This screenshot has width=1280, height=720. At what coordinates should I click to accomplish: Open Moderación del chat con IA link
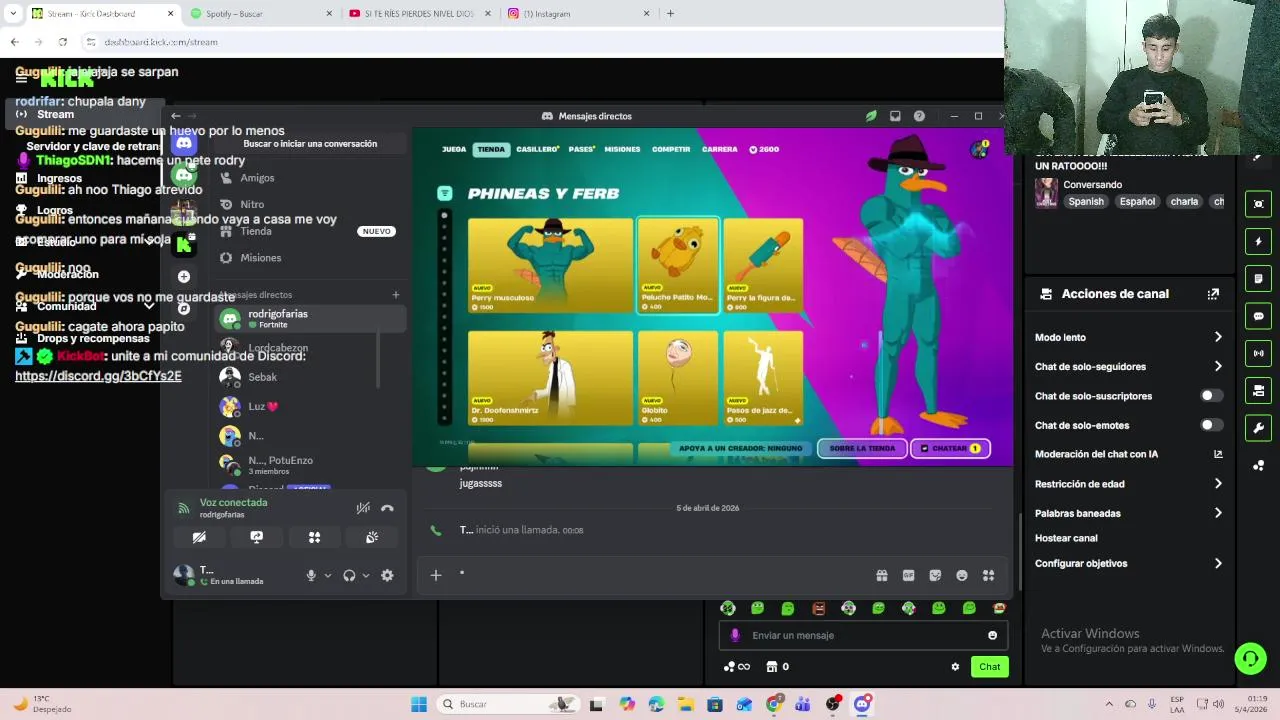(1128, 454)
